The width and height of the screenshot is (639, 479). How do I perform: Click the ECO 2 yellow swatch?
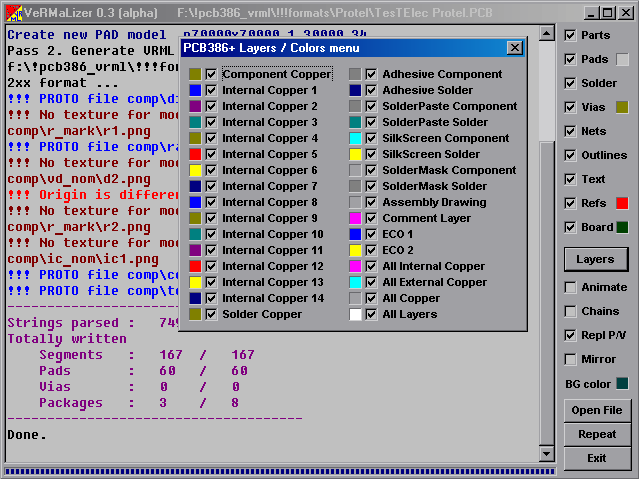(355, 250)
